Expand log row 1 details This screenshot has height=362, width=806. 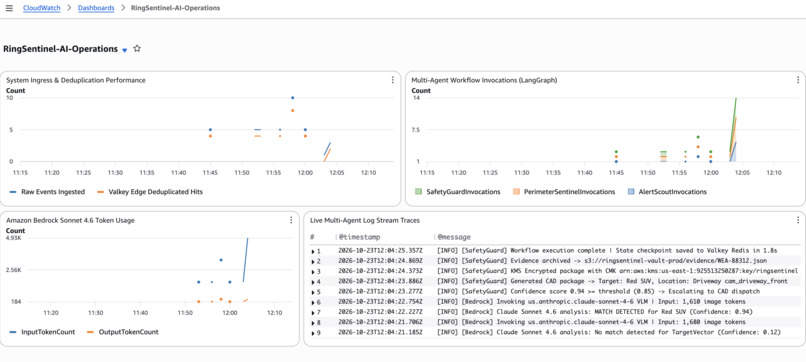click(313, 251)
